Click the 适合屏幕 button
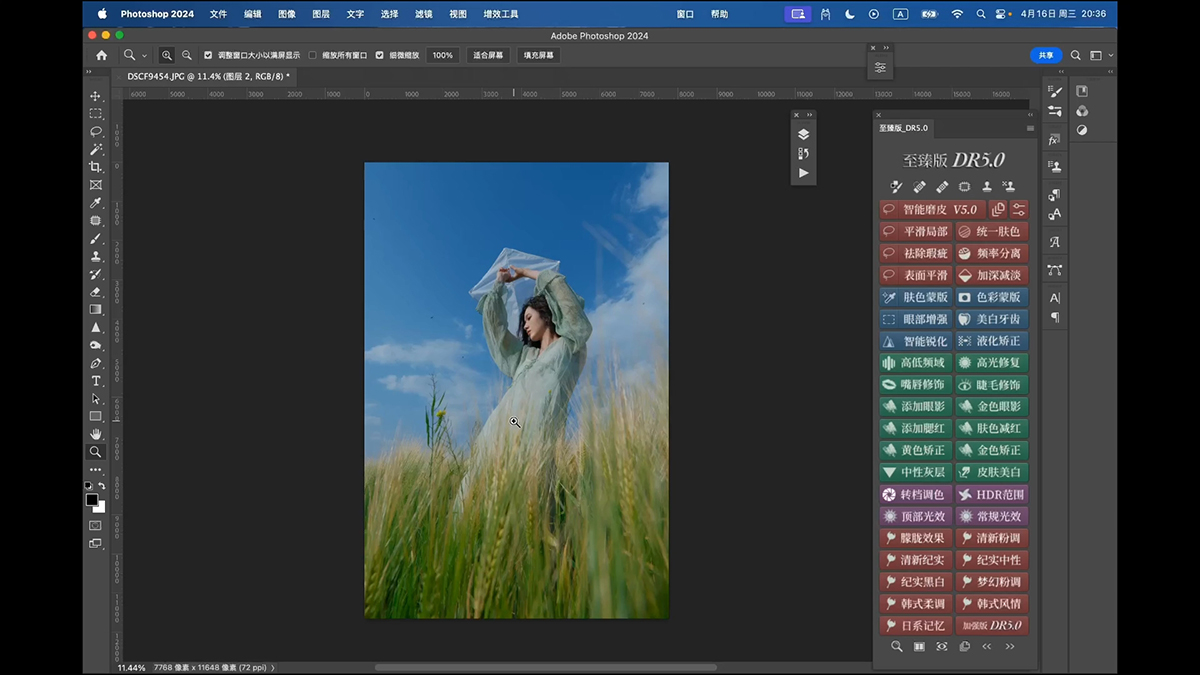Image resolution: width=1200 pixels, height=675 pixels. (x=488, y=55)
